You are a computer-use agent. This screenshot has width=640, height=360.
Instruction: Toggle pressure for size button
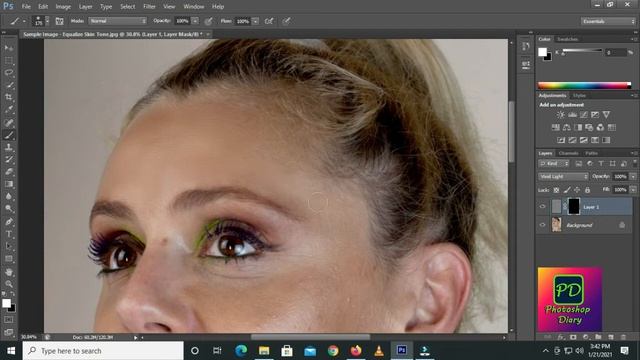click(x=286, y=21)
